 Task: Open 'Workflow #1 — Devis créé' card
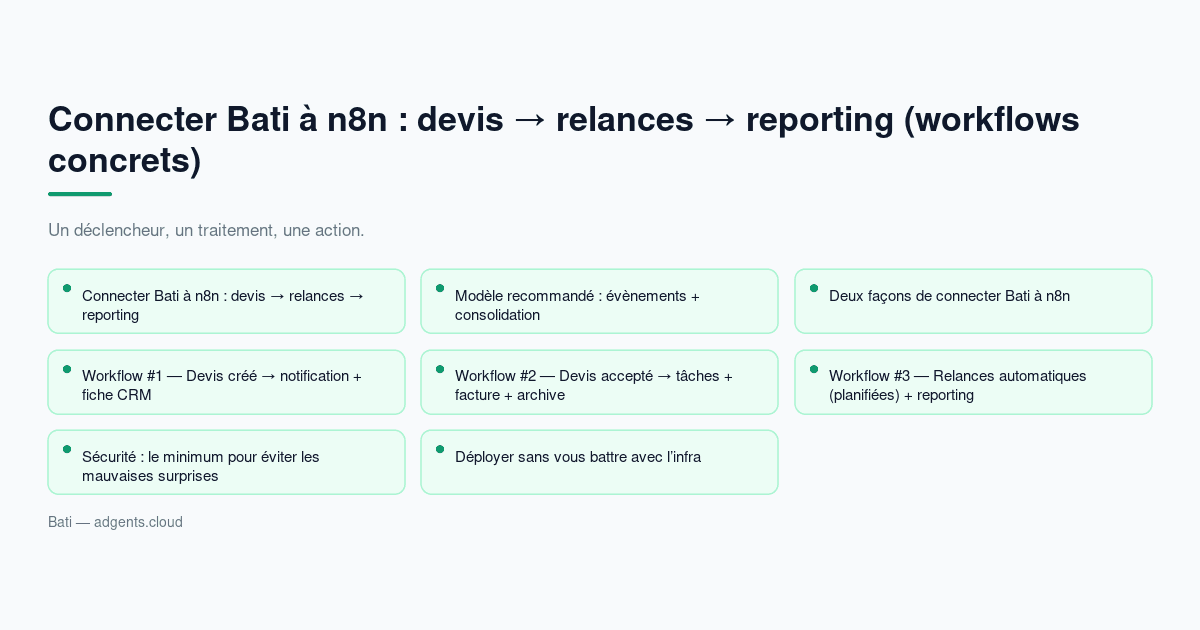click(x=226, y=382)
